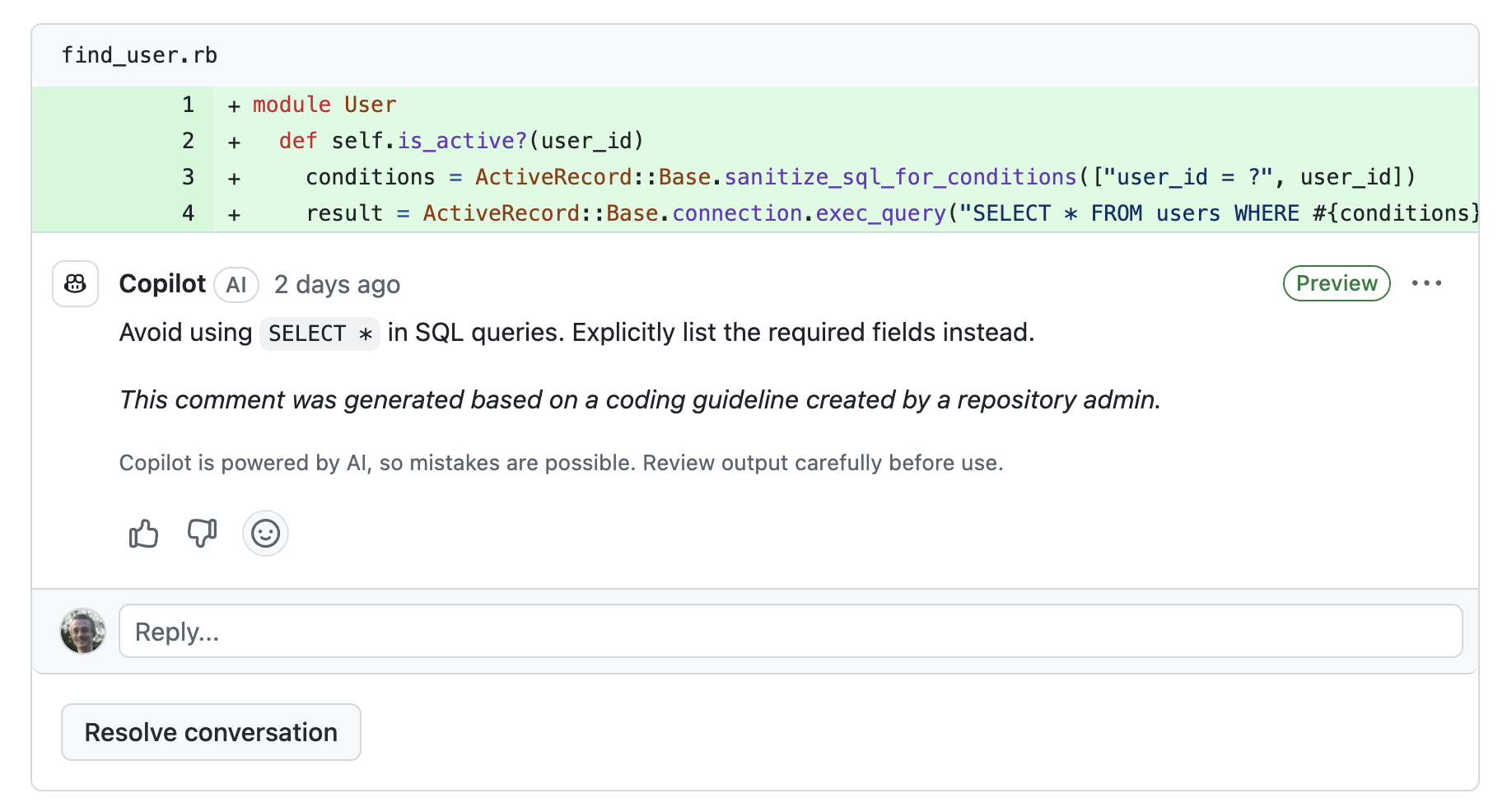
Task: Select diff line number 3
Action: pos(189,177)
